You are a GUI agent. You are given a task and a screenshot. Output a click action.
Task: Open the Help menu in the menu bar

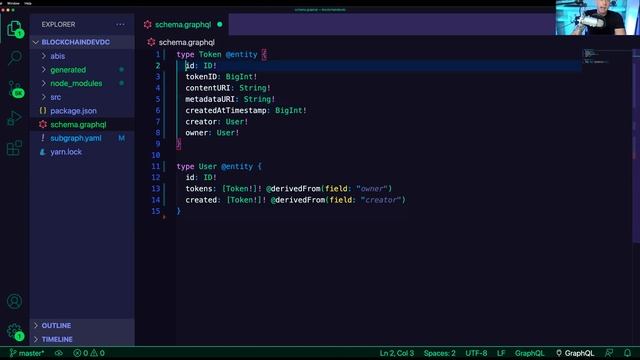pyautogui.click(x=28, y=3)
